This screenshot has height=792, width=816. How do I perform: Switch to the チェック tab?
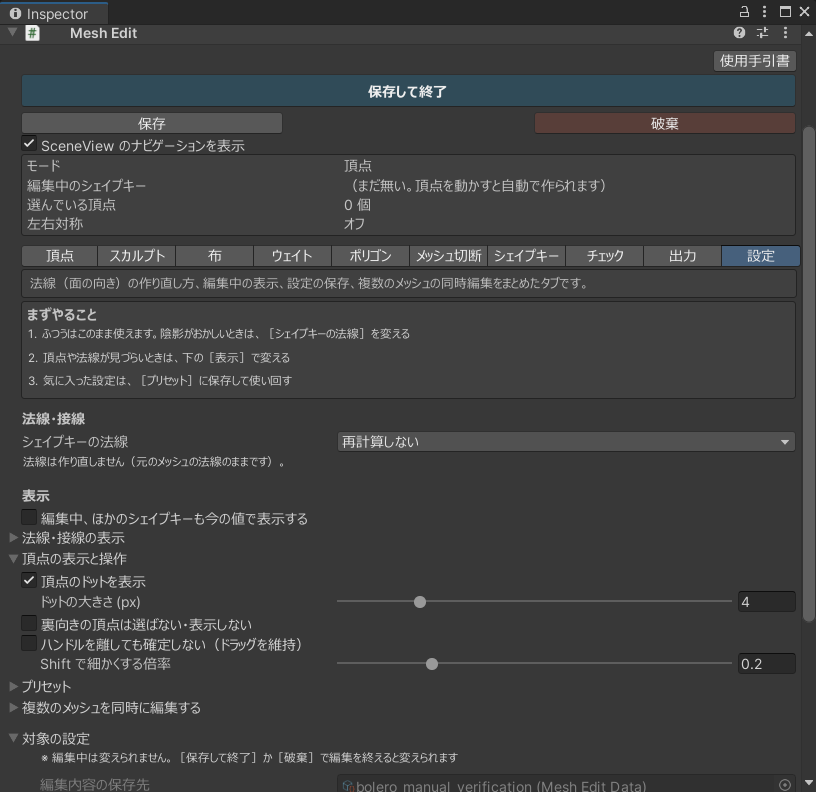click(605, 256)
